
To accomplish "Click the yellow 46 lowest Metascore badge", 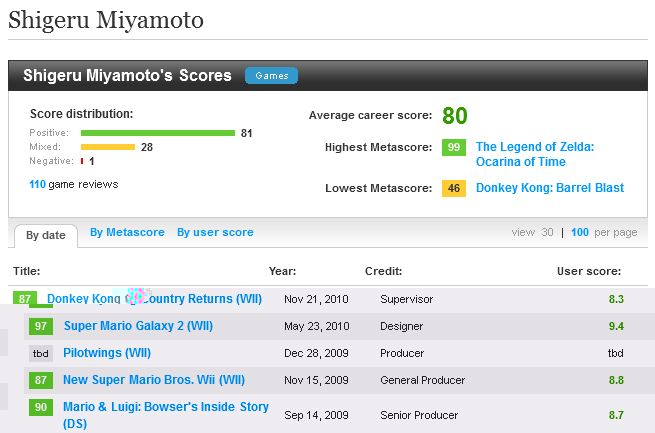I will (454, 188).
